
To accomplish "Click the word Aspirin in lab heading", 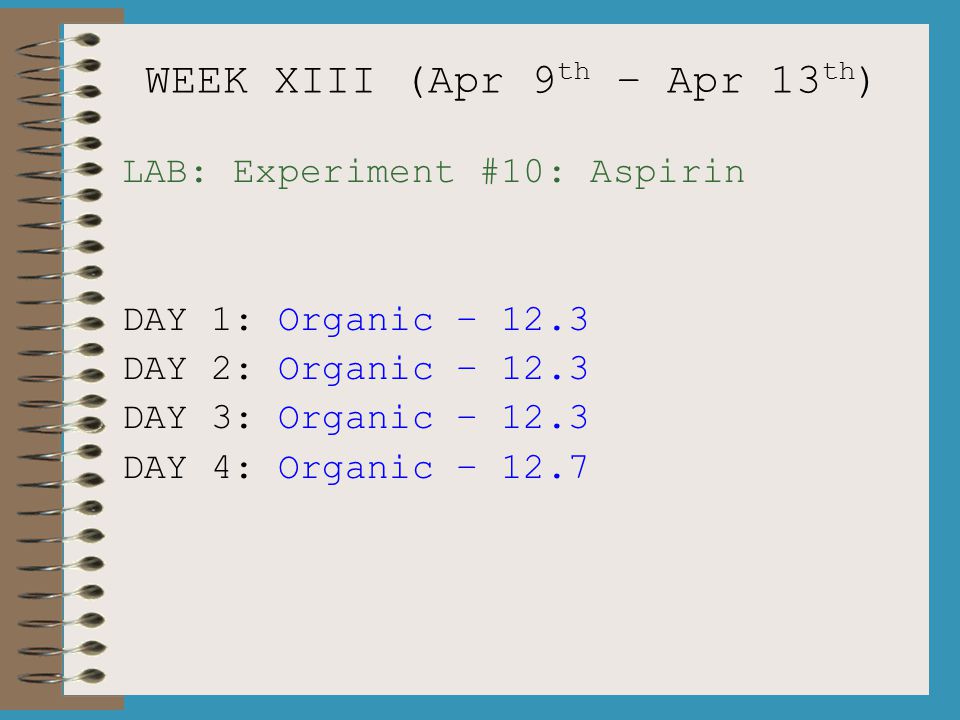I will click(x=667, y=173).
